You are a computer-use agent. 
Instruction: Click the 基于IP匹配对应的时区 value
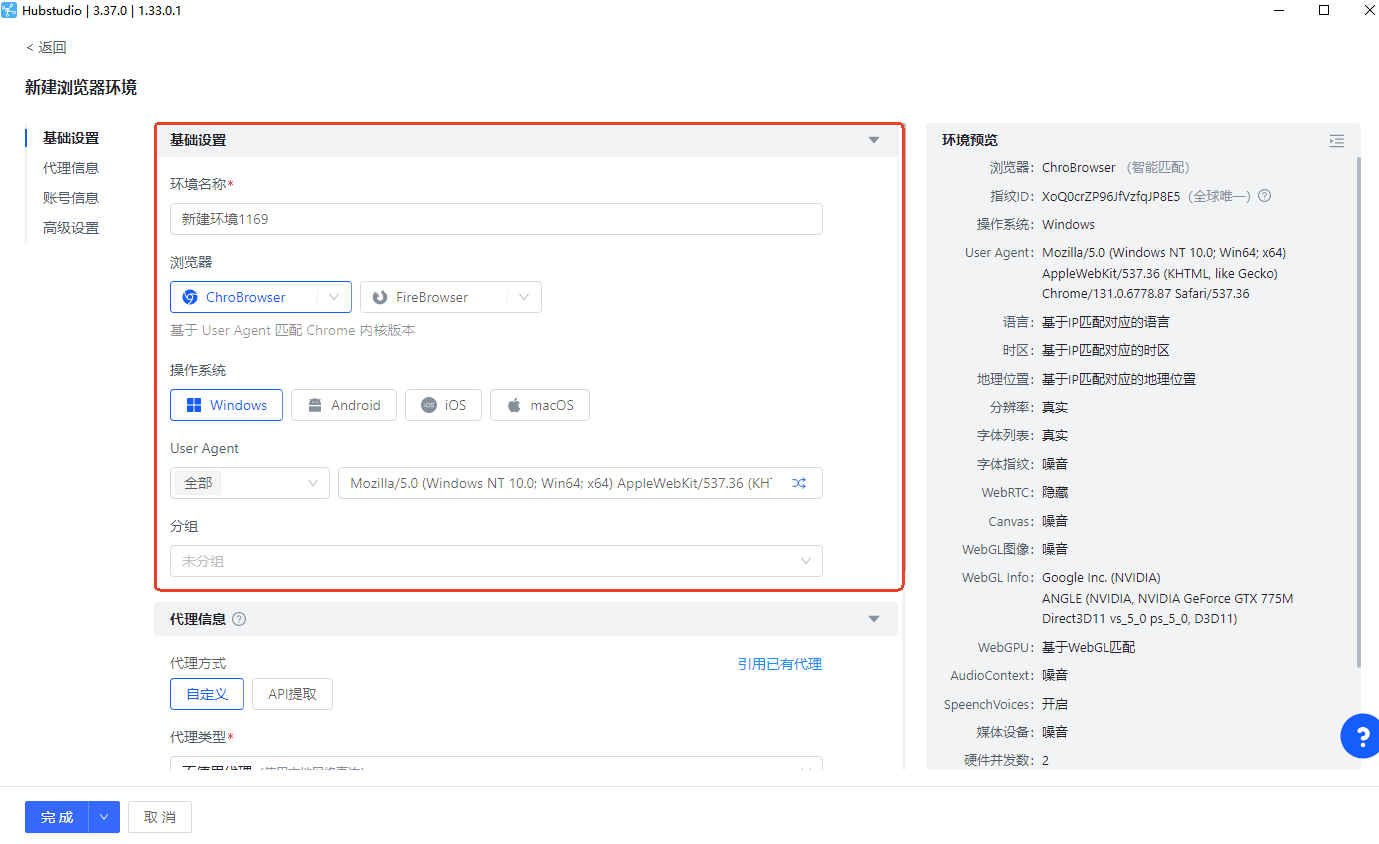1106,350
